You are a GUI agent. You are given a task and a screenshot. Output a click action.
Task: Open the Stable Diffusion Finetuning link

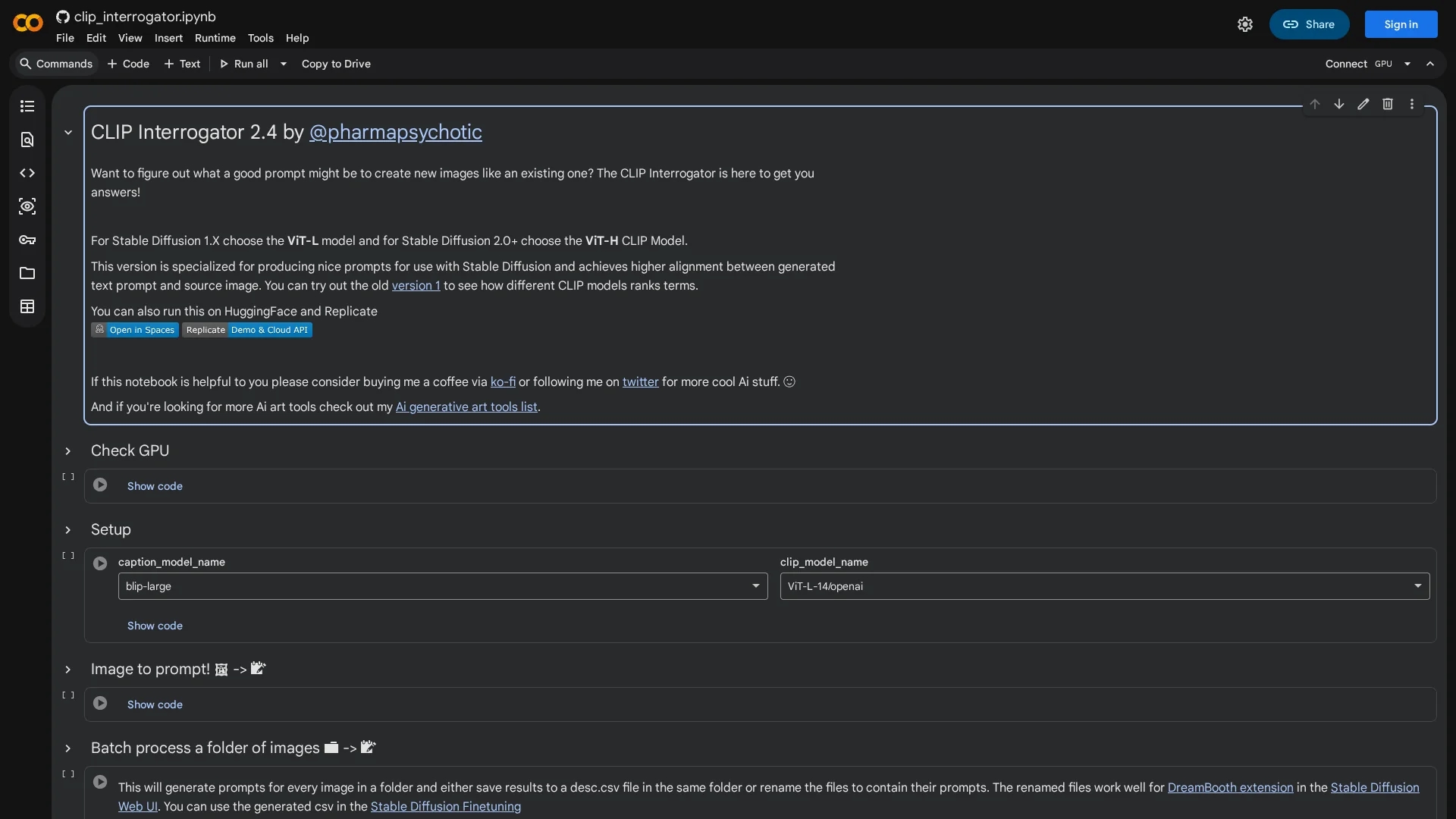446,806
